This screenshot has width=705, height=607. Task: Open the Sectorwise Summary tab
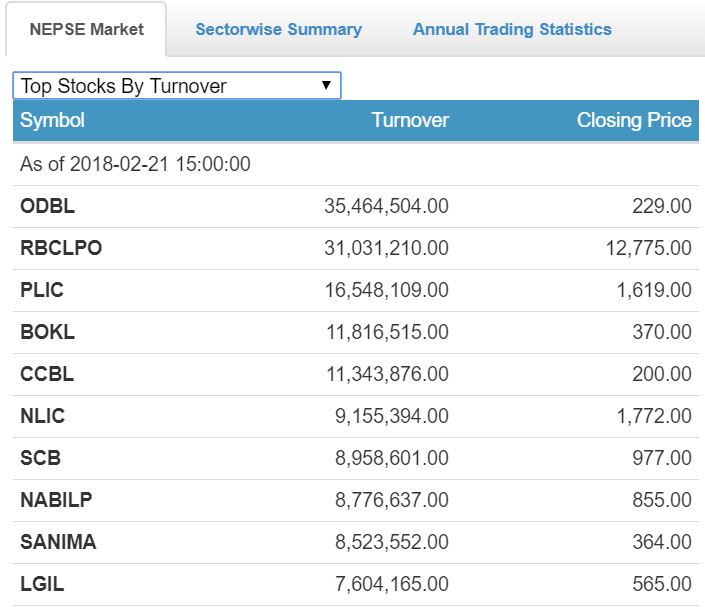click(x=278, y=29)
